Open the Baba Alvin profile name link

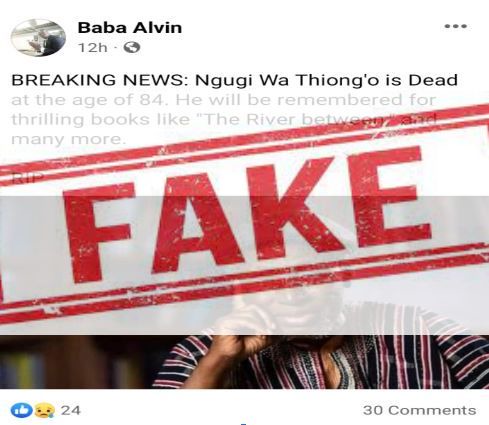pyautogui.click(x=130, y=27)
